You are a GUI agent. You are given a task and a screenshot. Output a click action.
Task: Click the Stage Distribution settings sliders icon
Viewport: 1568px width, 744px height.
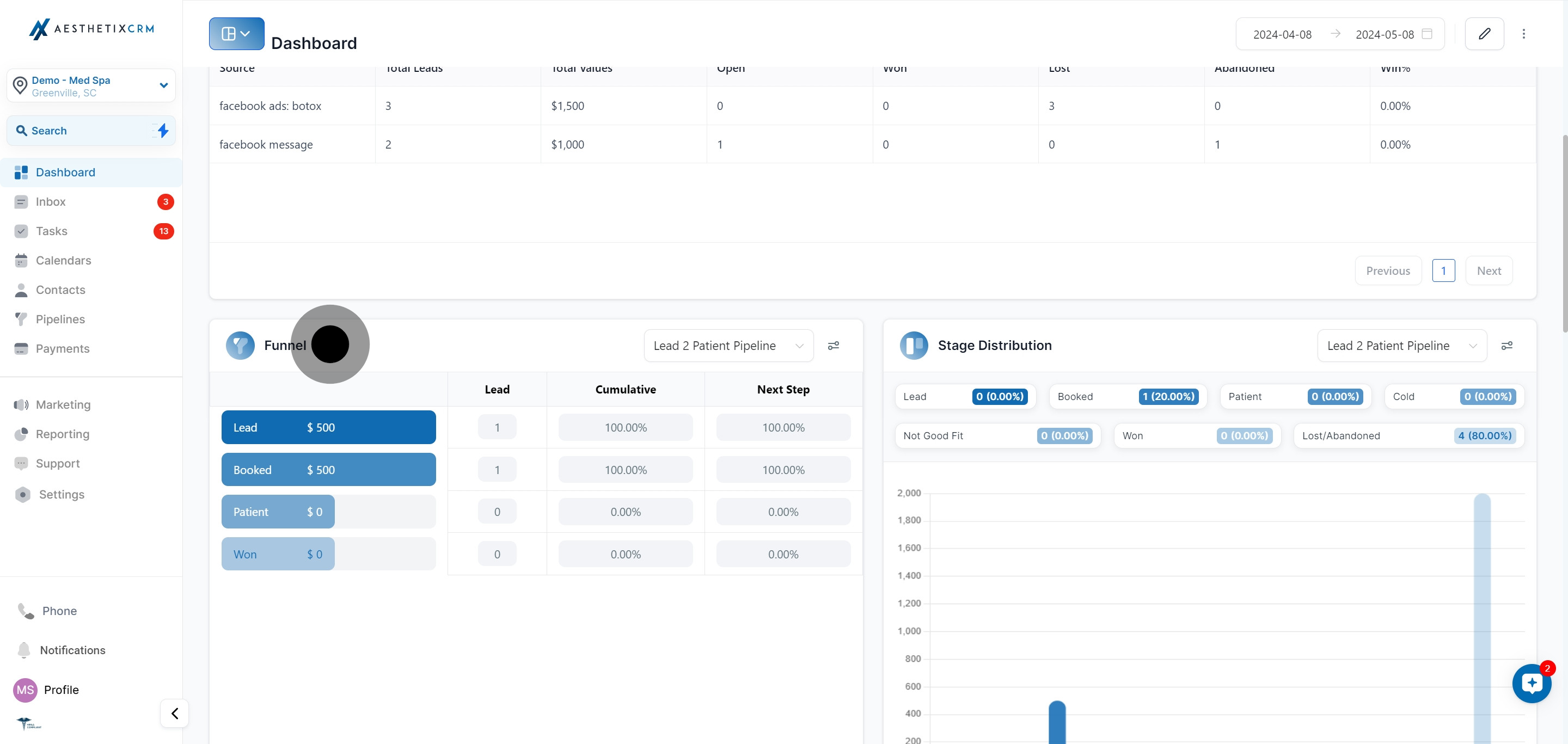click(x=1506, y=346)
